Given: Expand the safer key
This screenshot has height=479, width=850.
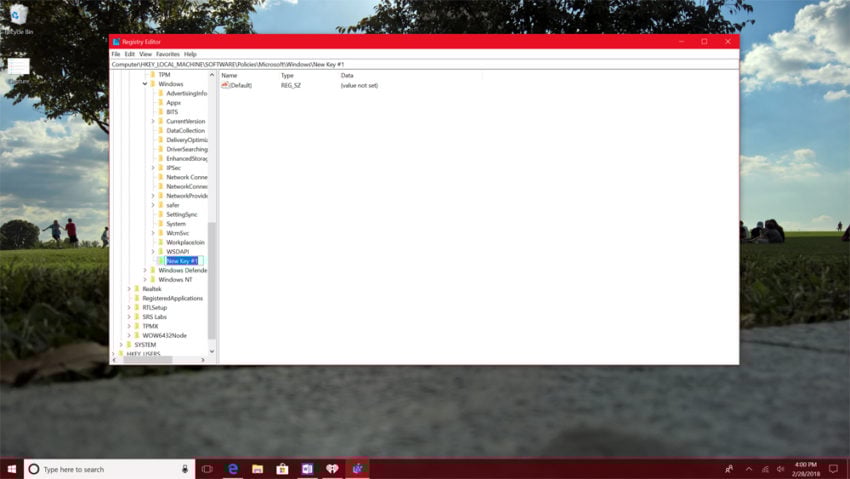Looking at the screenshot, I should [x=153, y=205].
